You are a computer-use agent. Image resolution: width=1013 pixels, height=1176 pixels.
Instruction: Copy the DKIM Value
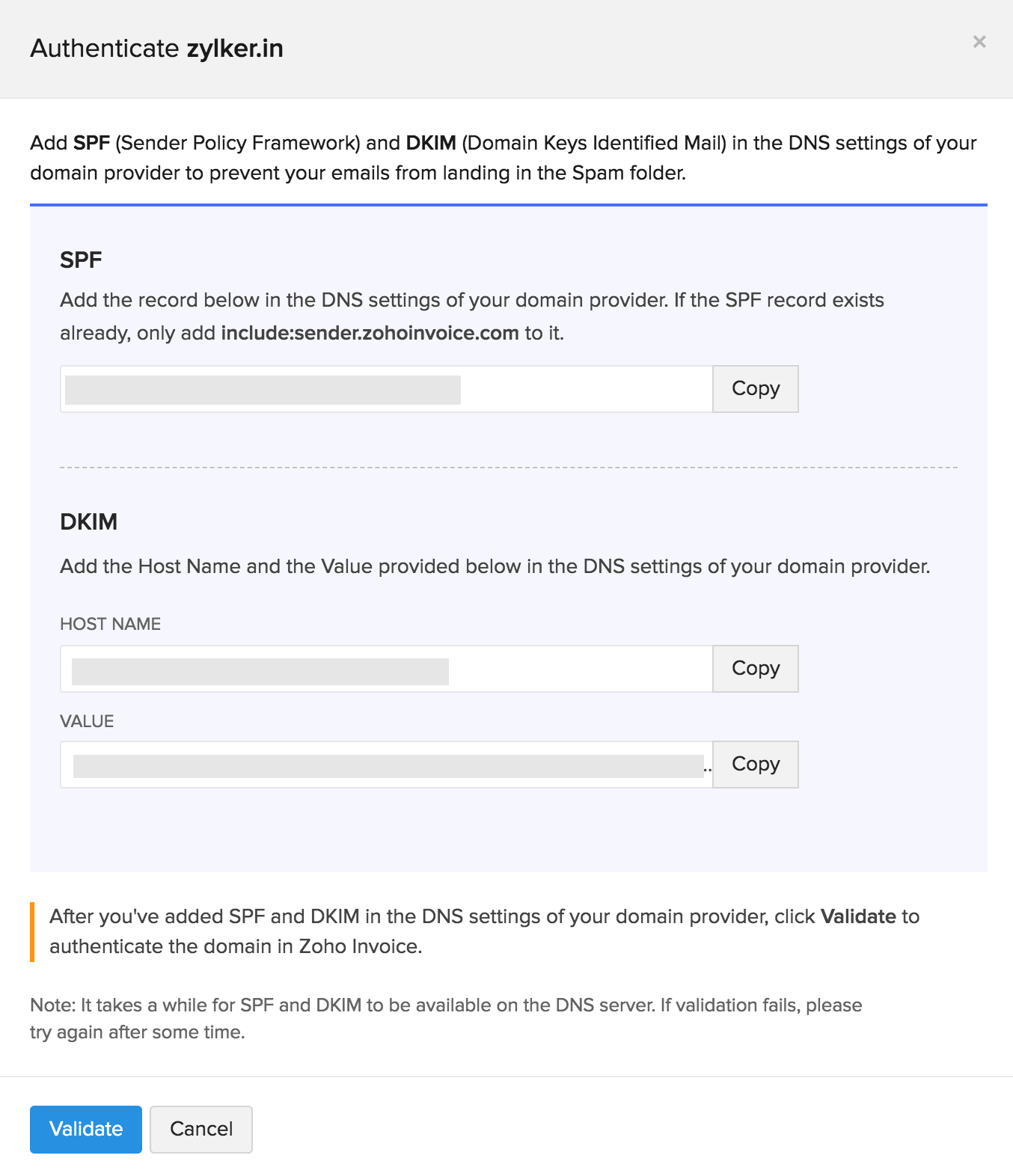point(755,764)
